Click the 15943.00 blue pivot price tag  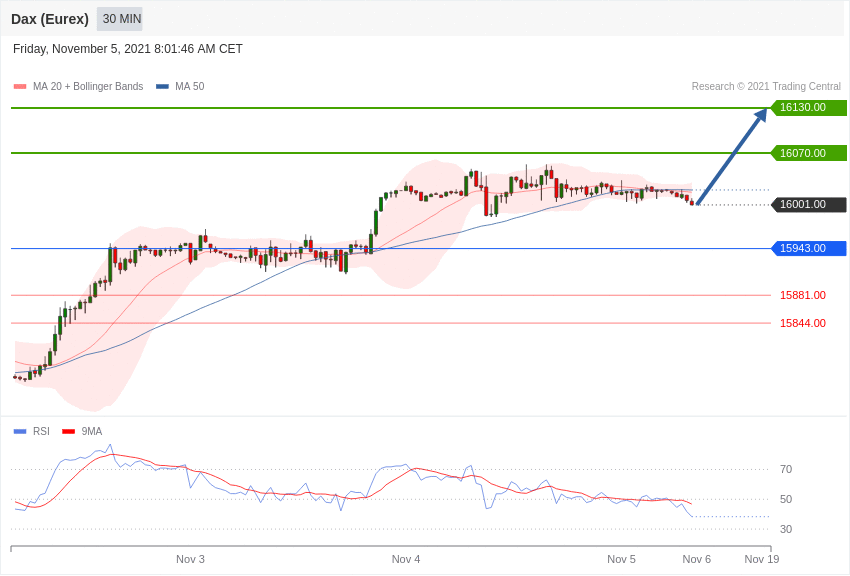coord(808,248)
